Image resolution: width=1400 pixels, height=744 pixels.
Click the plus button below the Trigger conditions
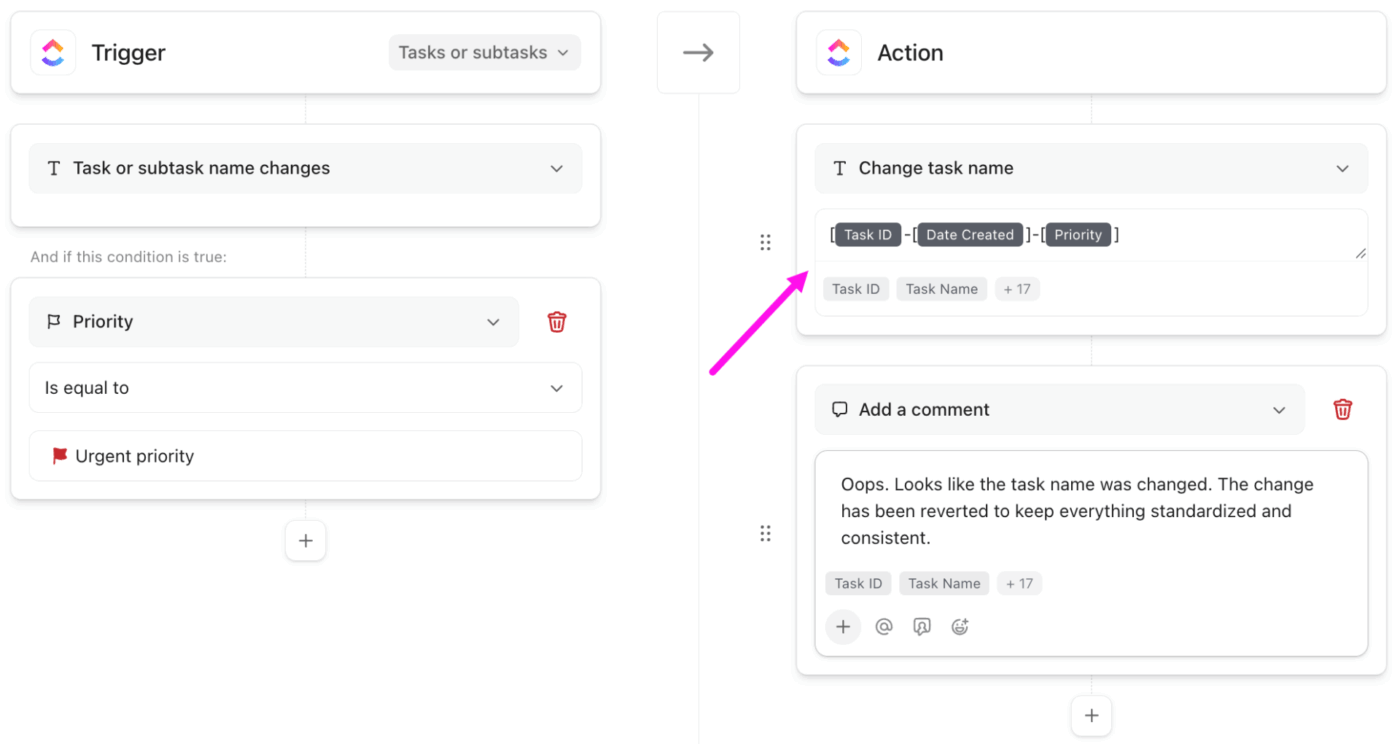[305, 540]
